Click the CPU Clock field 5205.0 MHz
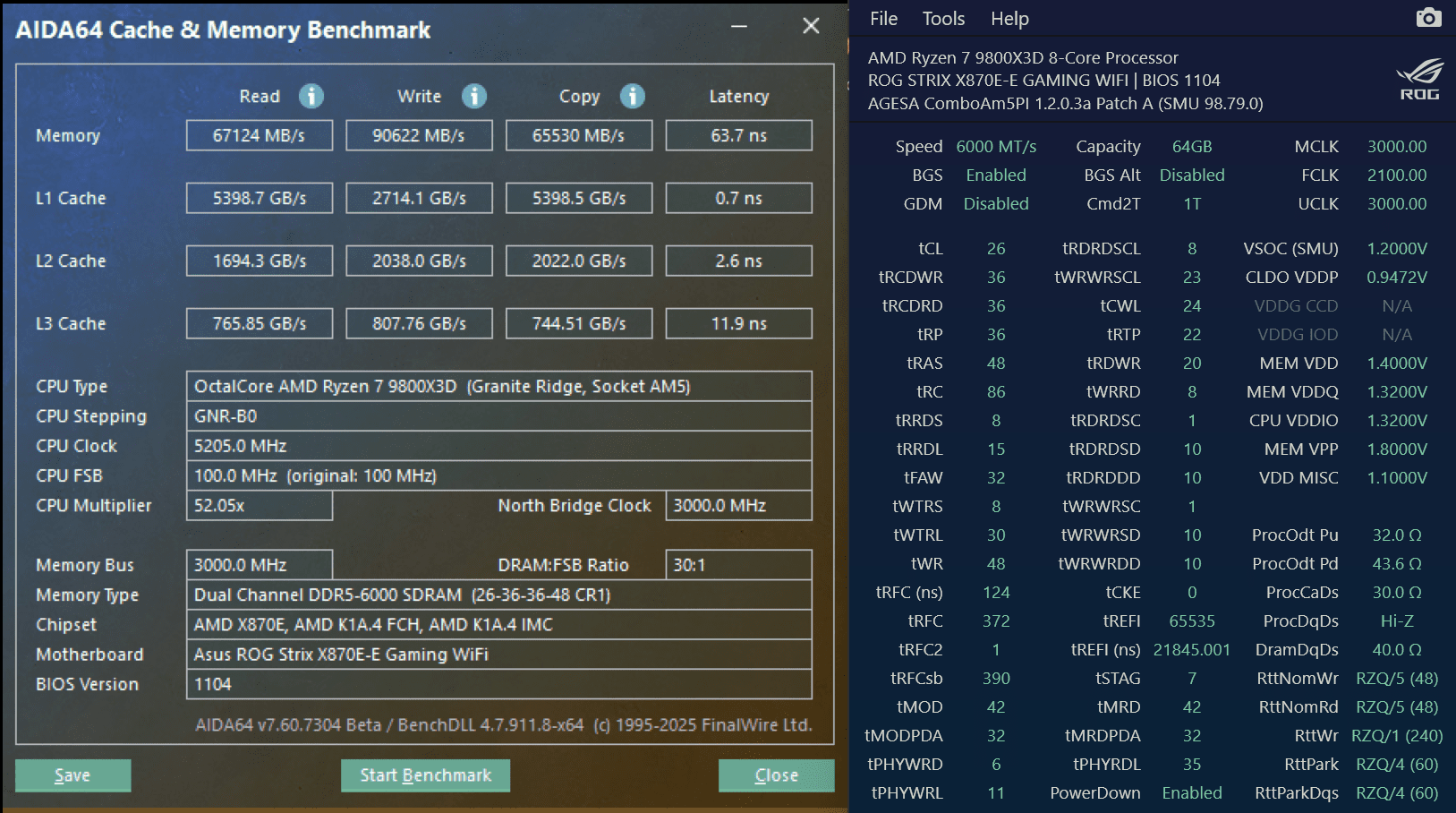The image size is (1456, 813). pos(499,446)
